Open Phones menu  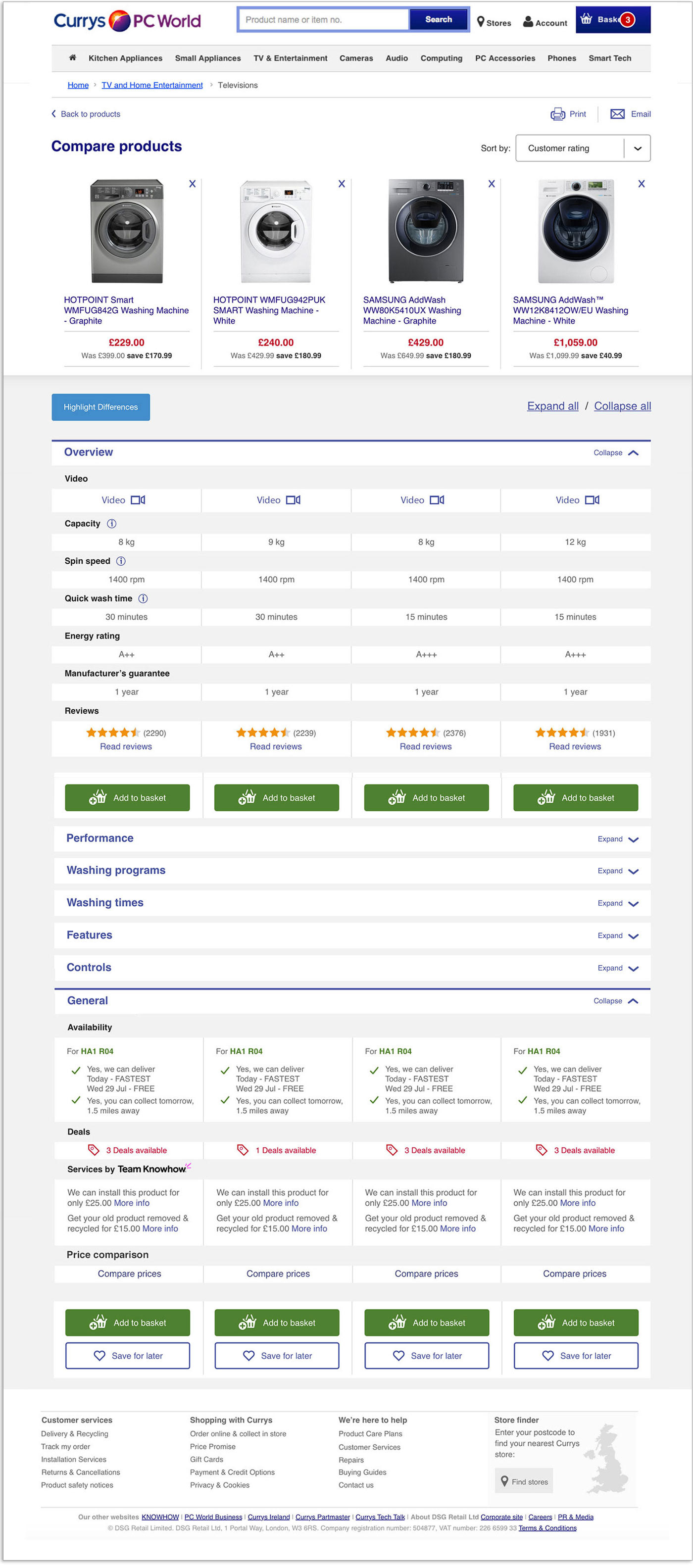[x=561, y=58]
